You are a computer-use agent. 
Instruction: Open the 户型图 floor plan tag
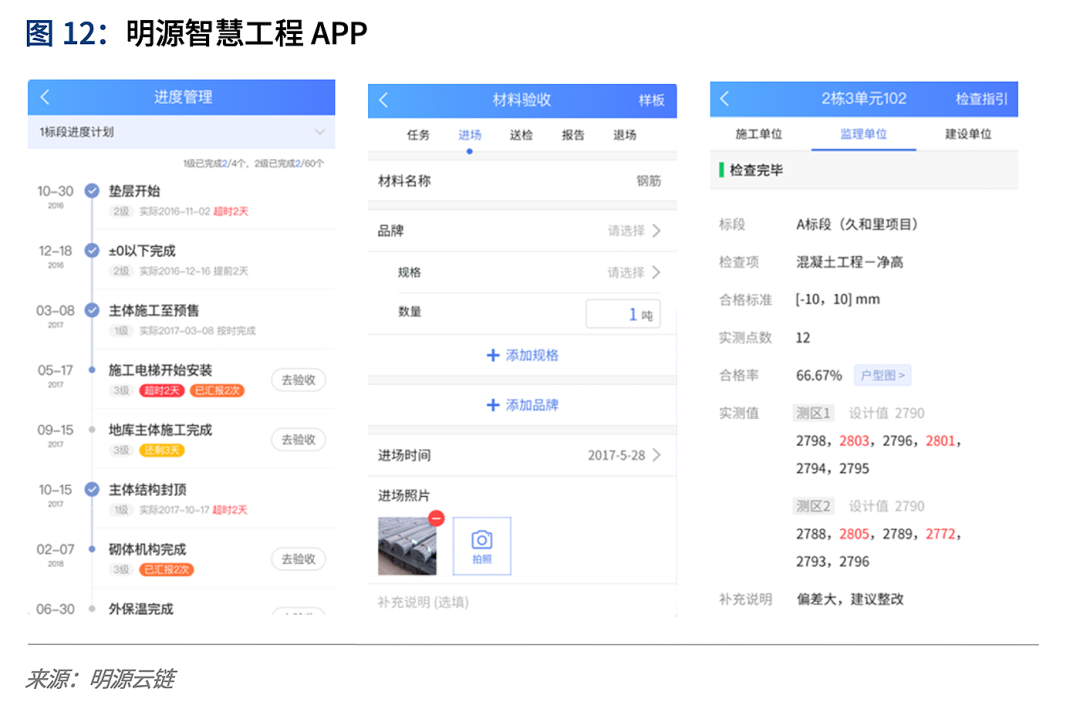pos(881,376)
